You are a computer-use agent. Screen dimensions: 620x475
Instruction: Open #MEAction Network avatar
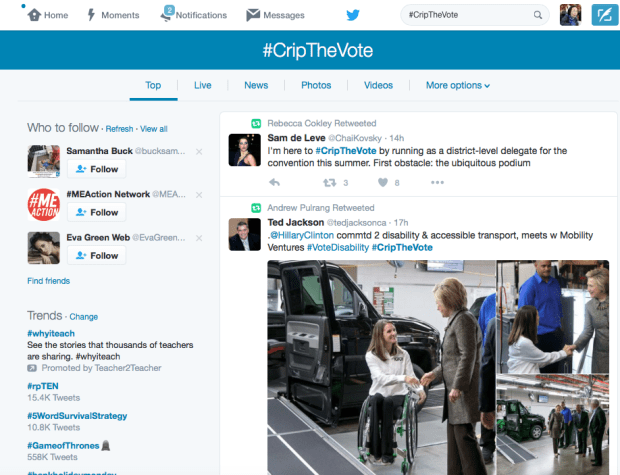click(x=43, y=204)
